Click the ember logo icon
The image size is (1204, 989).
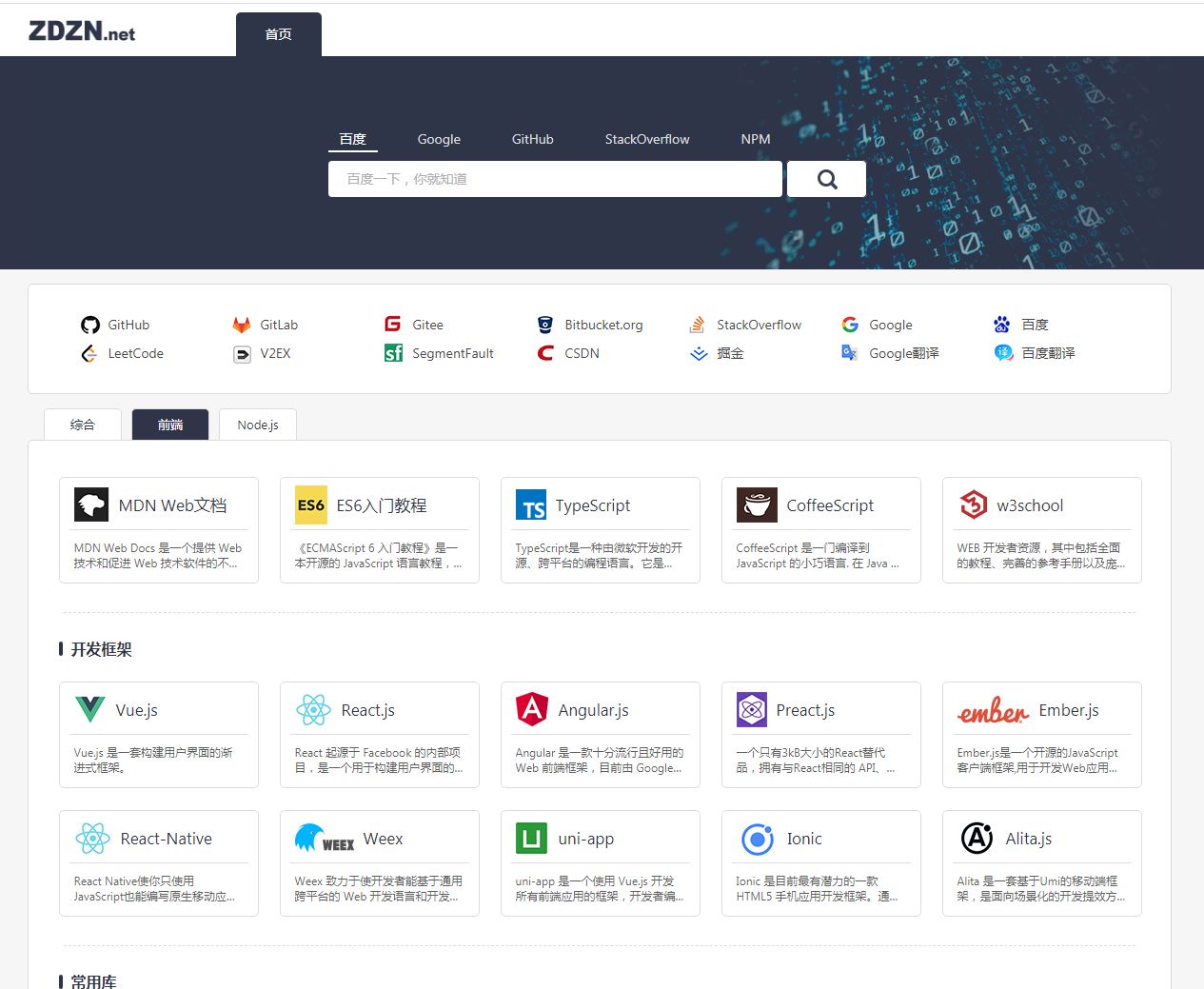993,710
